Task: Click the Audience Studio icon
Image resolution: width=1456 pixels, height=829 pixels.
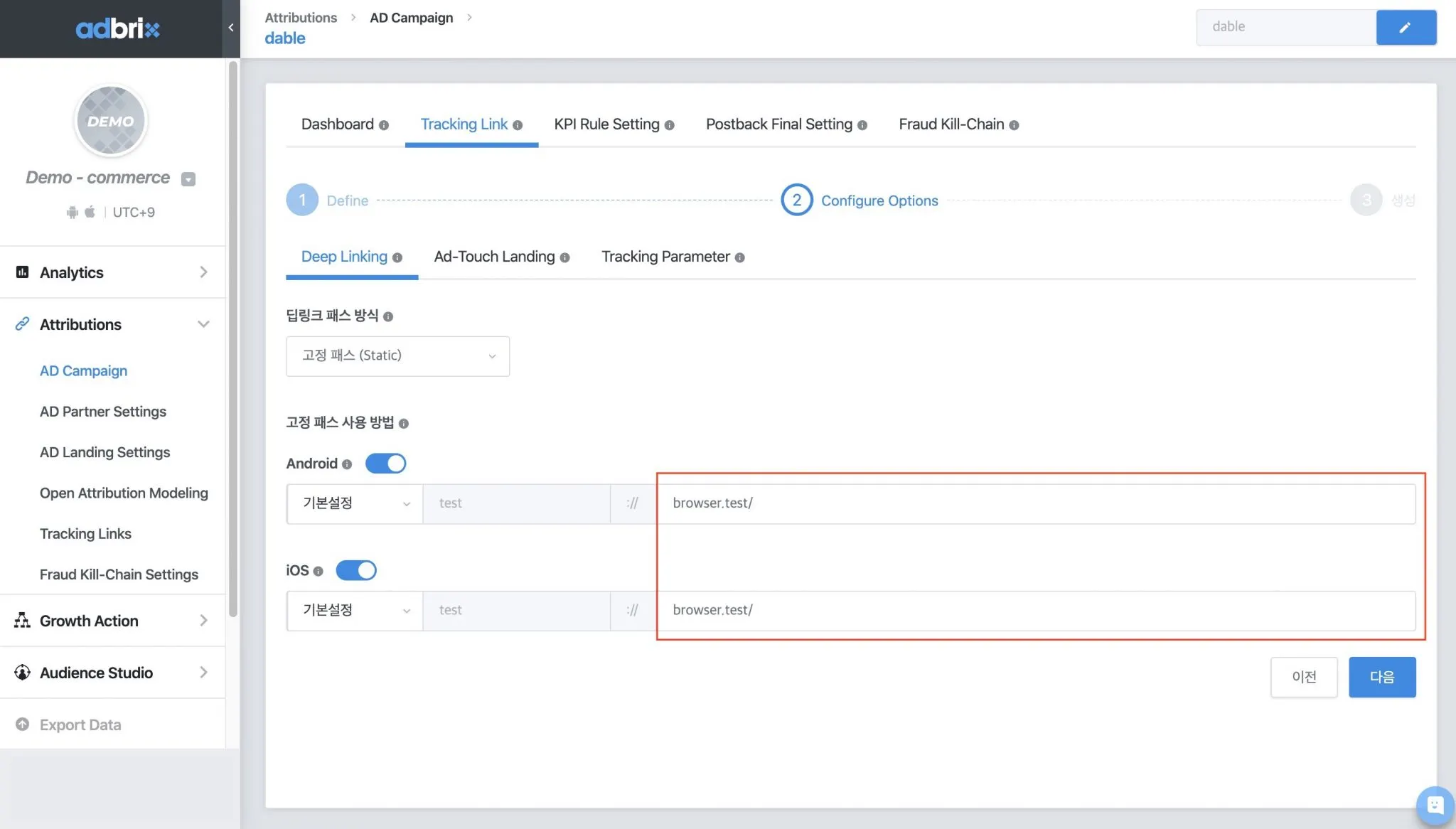Action: click(x=22, y=673)
